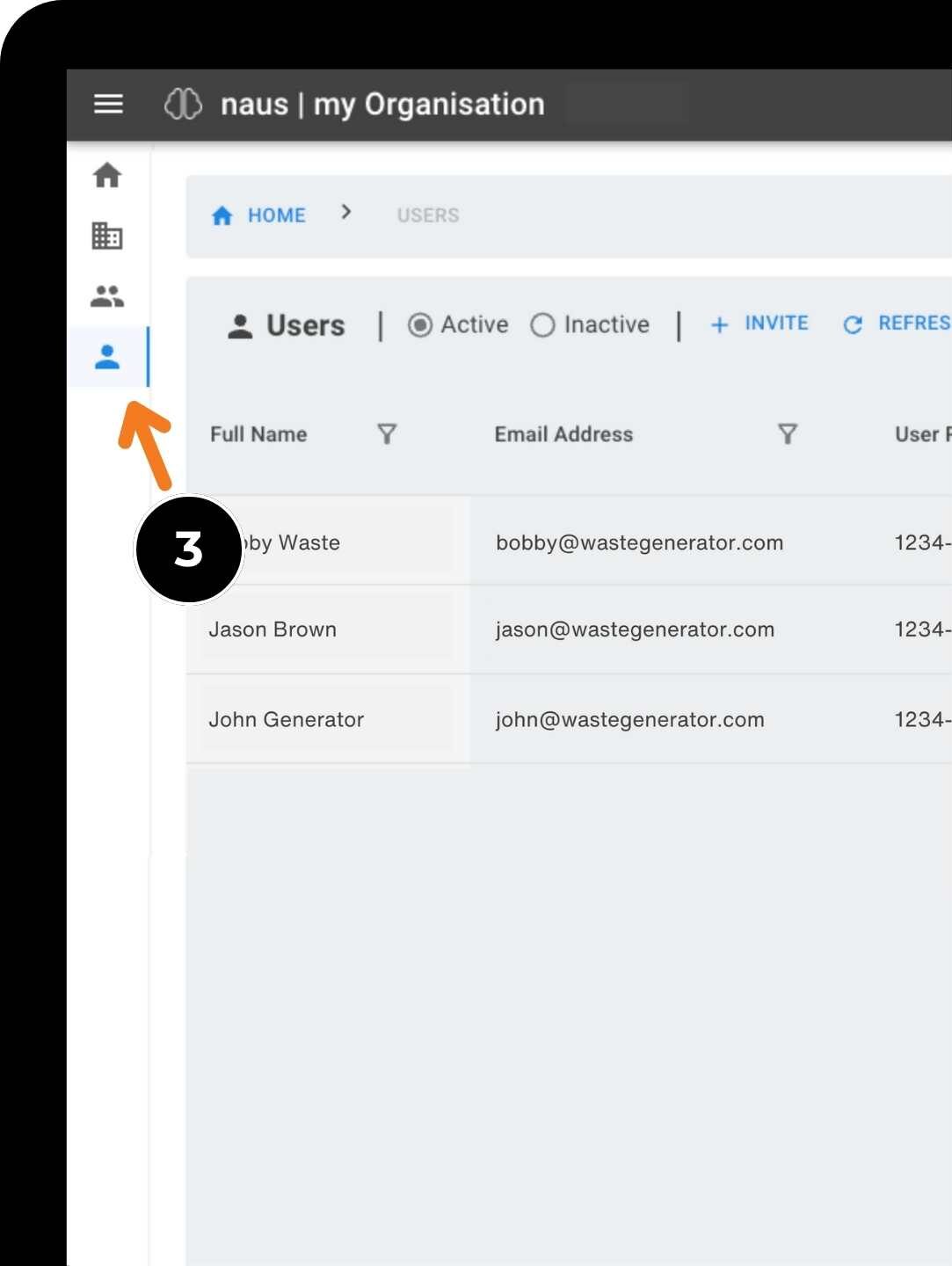Sort by the Email Address column header
Screen dimensions: 952x1266
click(x=563, y=434)
